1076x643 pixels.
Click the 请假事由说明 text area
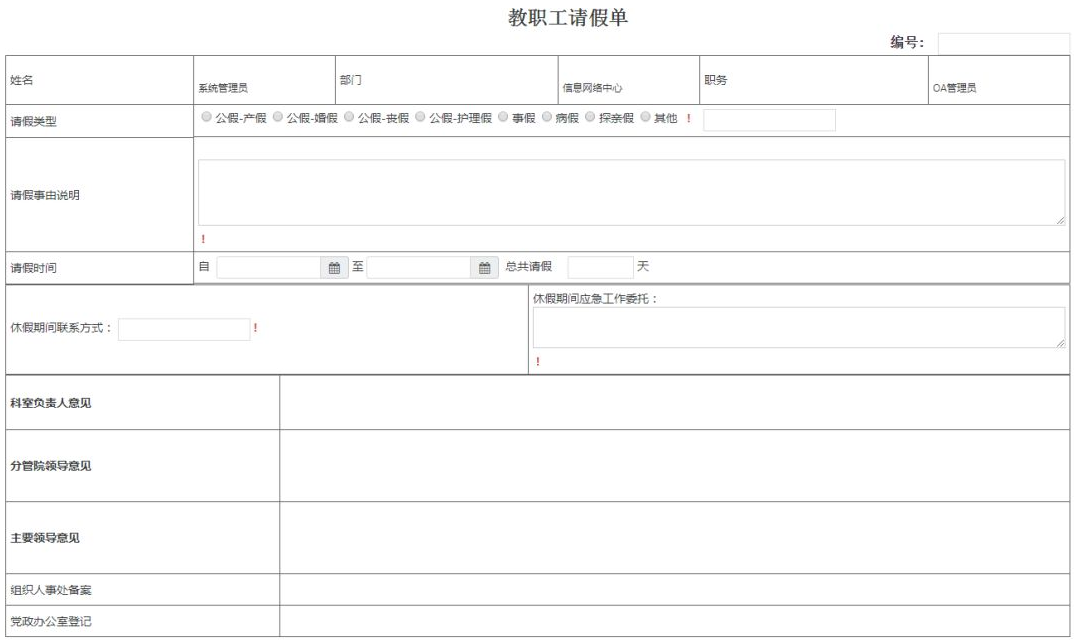[631, 192]
